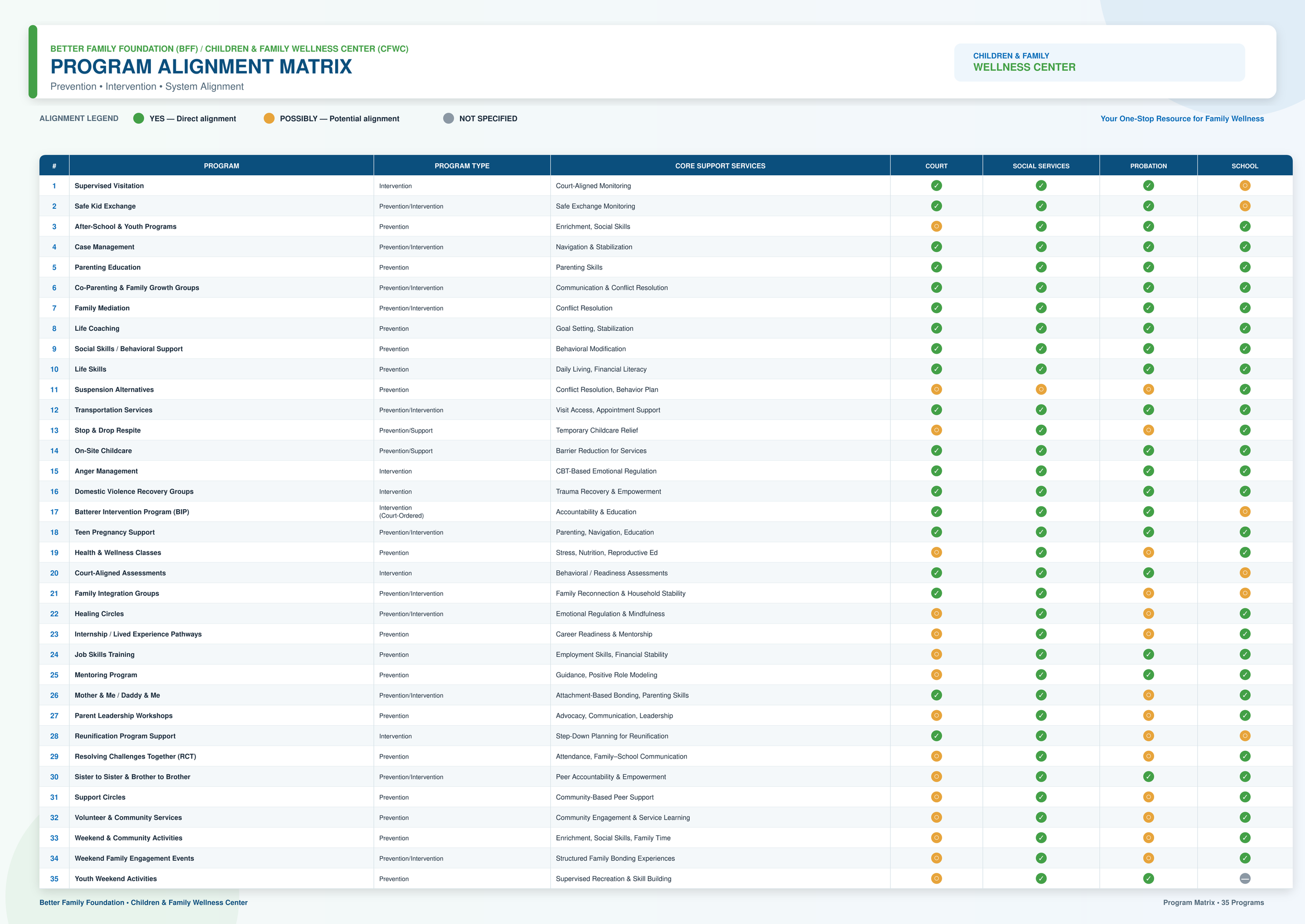Click row number 20 for Court-Aligned Assessments
This screenshot has height=924, width=1305.
pyautogui.click(x=54, y=573)
